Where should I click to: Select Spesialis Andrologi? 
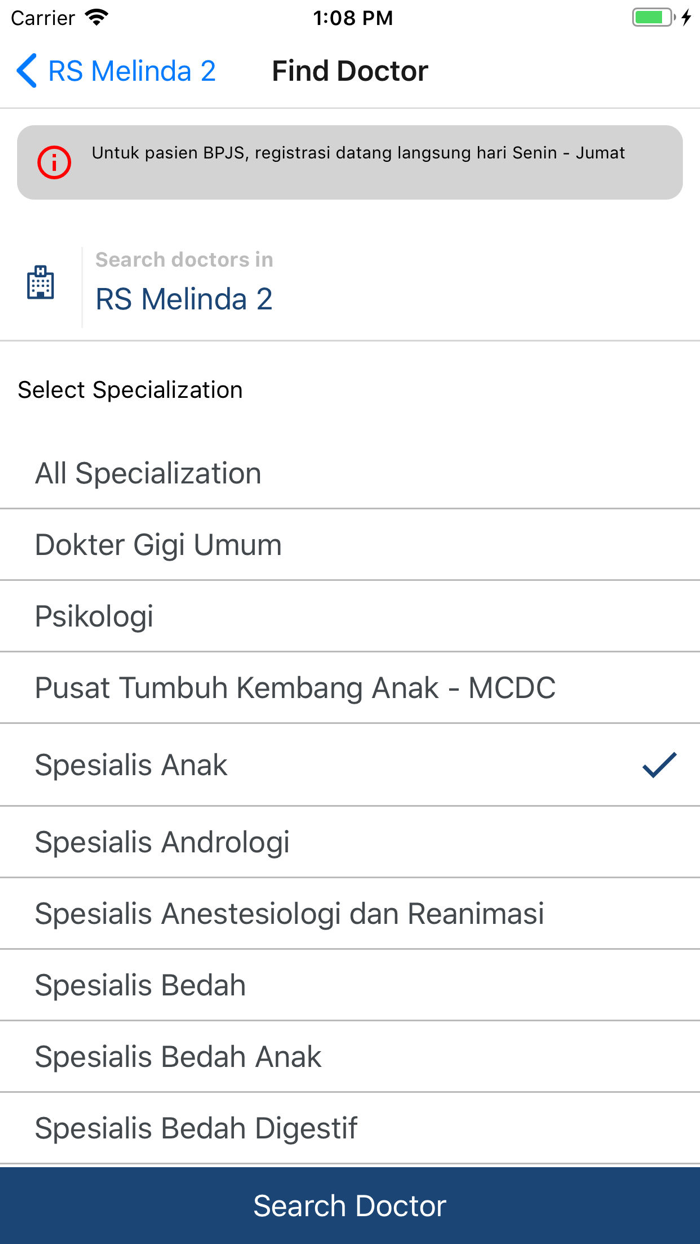tap(164, 841)
